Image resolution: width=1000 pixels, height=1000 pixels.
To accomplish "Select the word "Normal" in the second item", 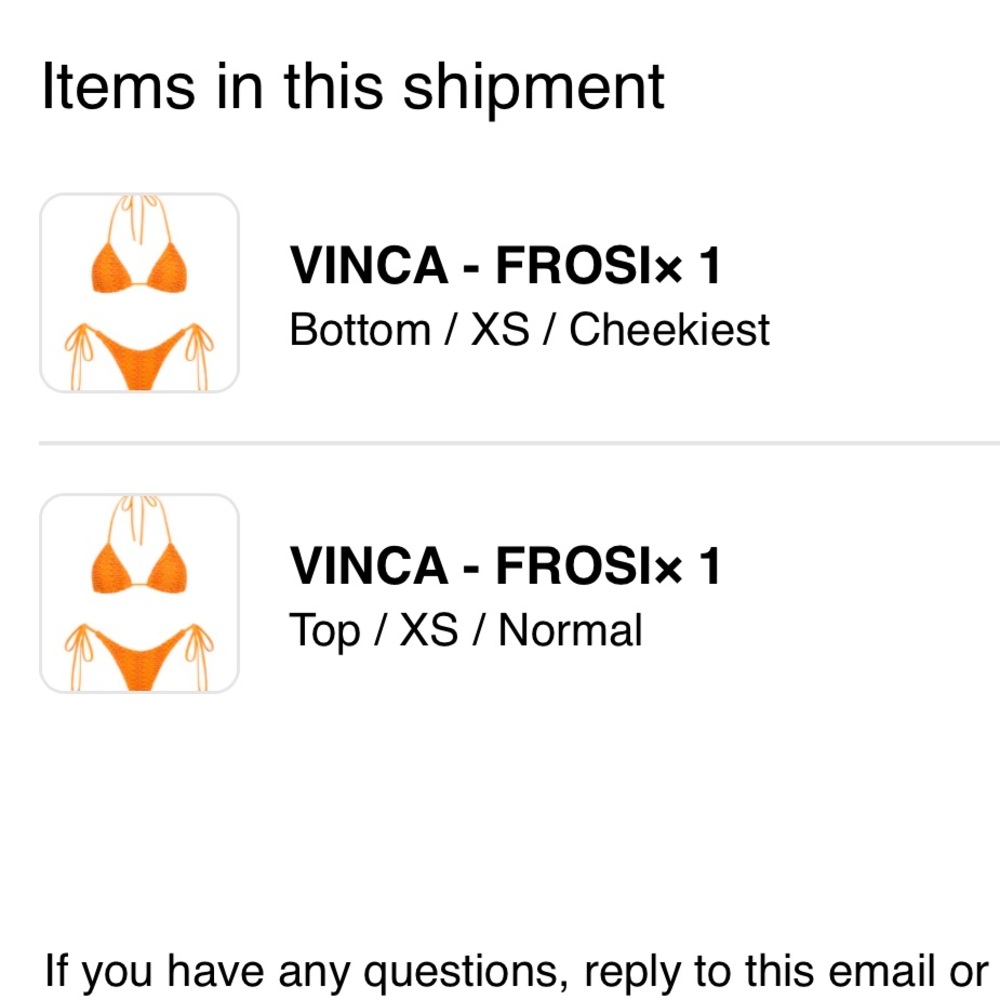I will (570, 630).
